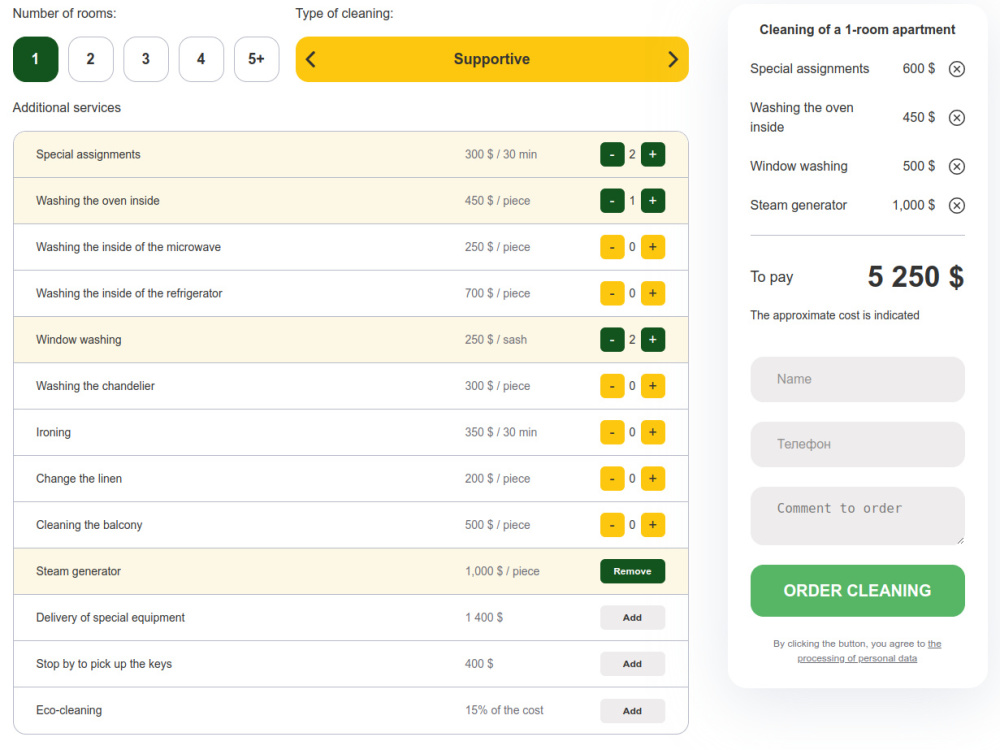Click the Cleaning of a 1-room apartment heading
Viewport: 1000px width, 750px height.
pos(857,29)
